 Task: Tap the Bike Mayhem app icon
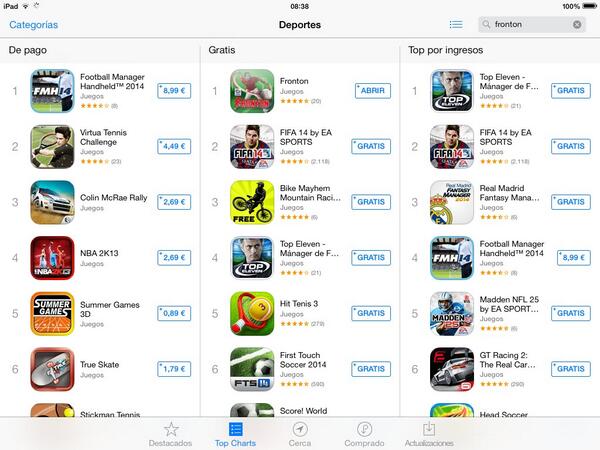coord(252,202)
